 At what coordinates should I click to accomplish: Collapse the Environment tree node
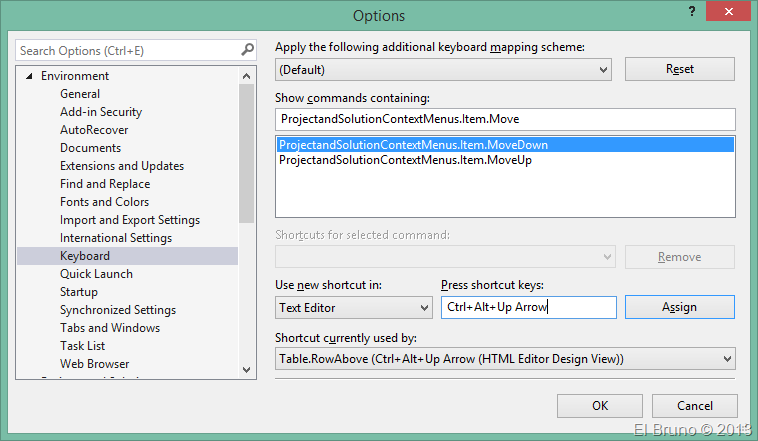pyautogui.click(x=29, y=76)
